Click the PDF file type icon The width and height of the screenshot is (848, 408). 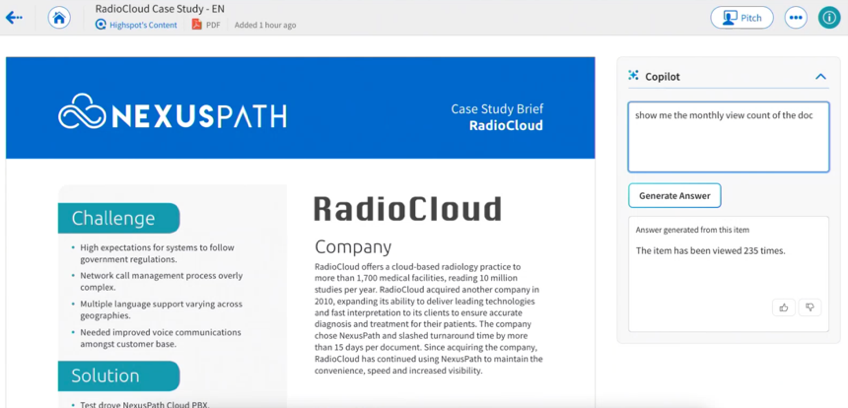click(x=196, y=24)
